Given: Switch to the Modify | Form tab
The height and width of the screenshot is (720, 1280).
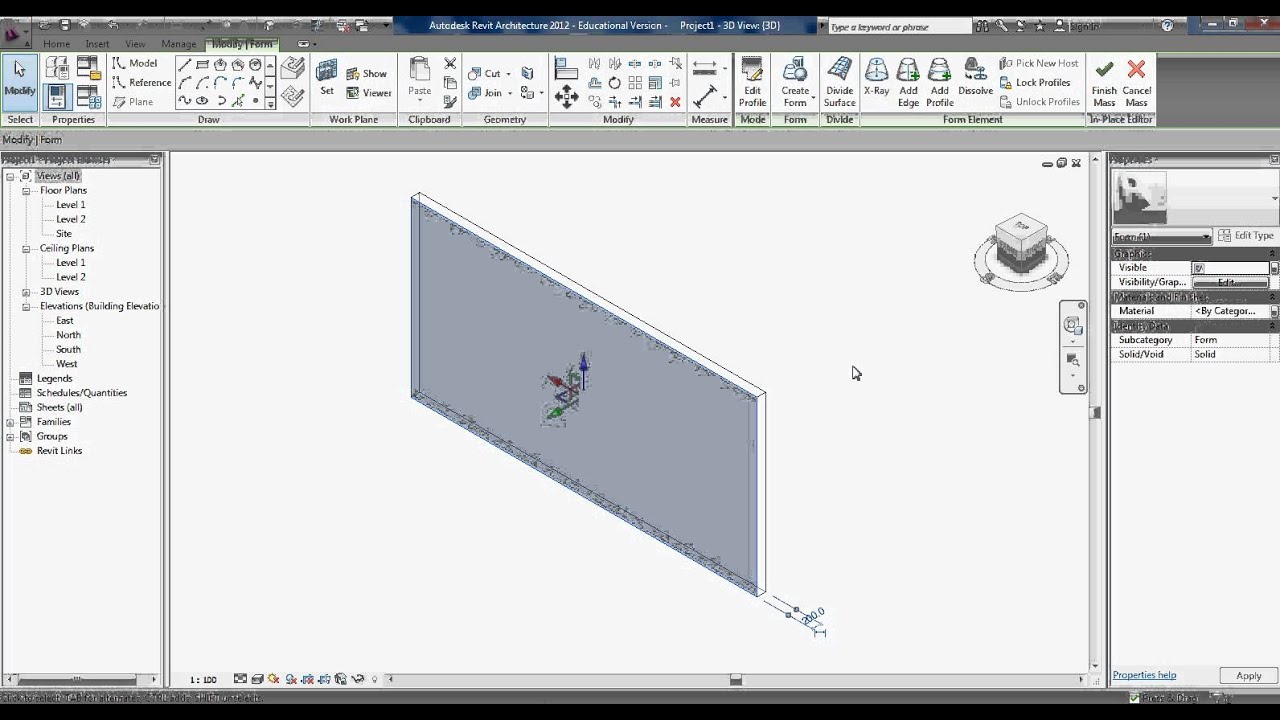Looking at the screenshot, I should (x=241, y=44).
